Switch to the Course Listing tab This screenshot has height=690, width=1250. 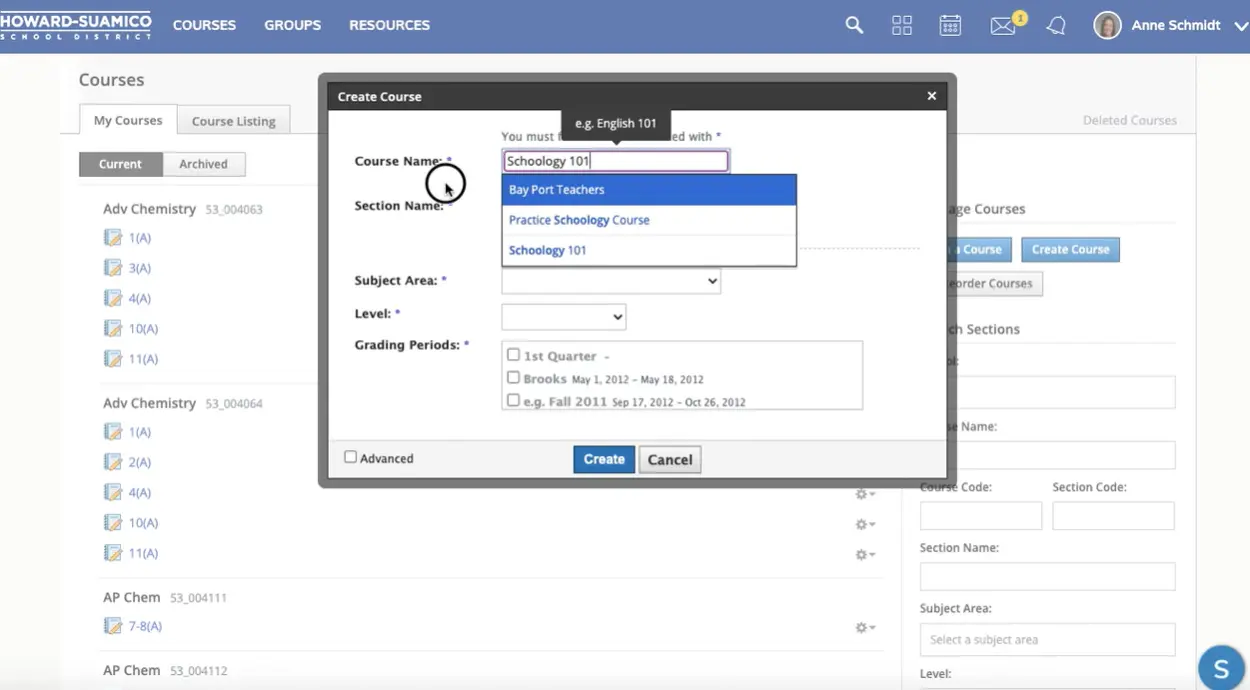[x=233, y=121]
